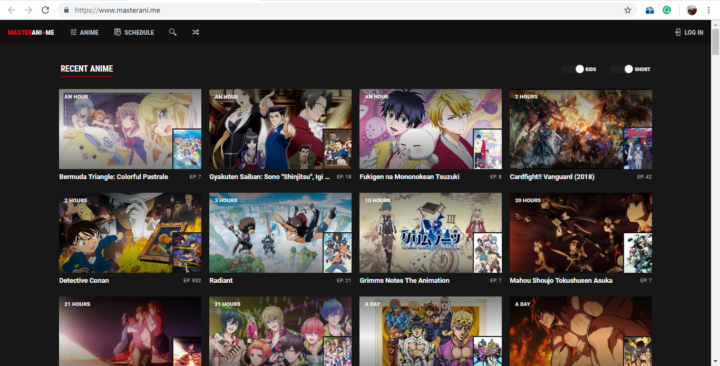Open the green Grammarly extension icon

pos(667,10)
